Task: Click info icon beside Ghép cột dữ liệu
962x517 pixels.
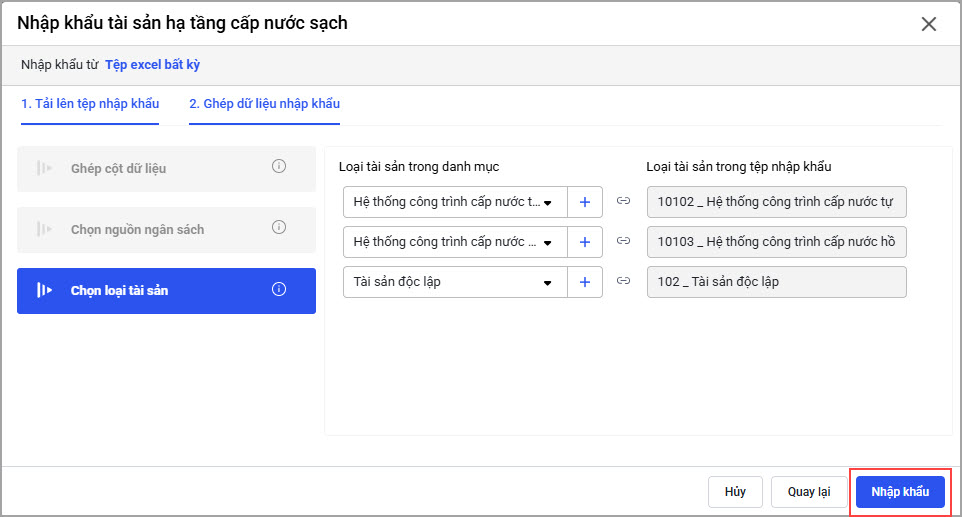Action: click(x=279, y=167)
